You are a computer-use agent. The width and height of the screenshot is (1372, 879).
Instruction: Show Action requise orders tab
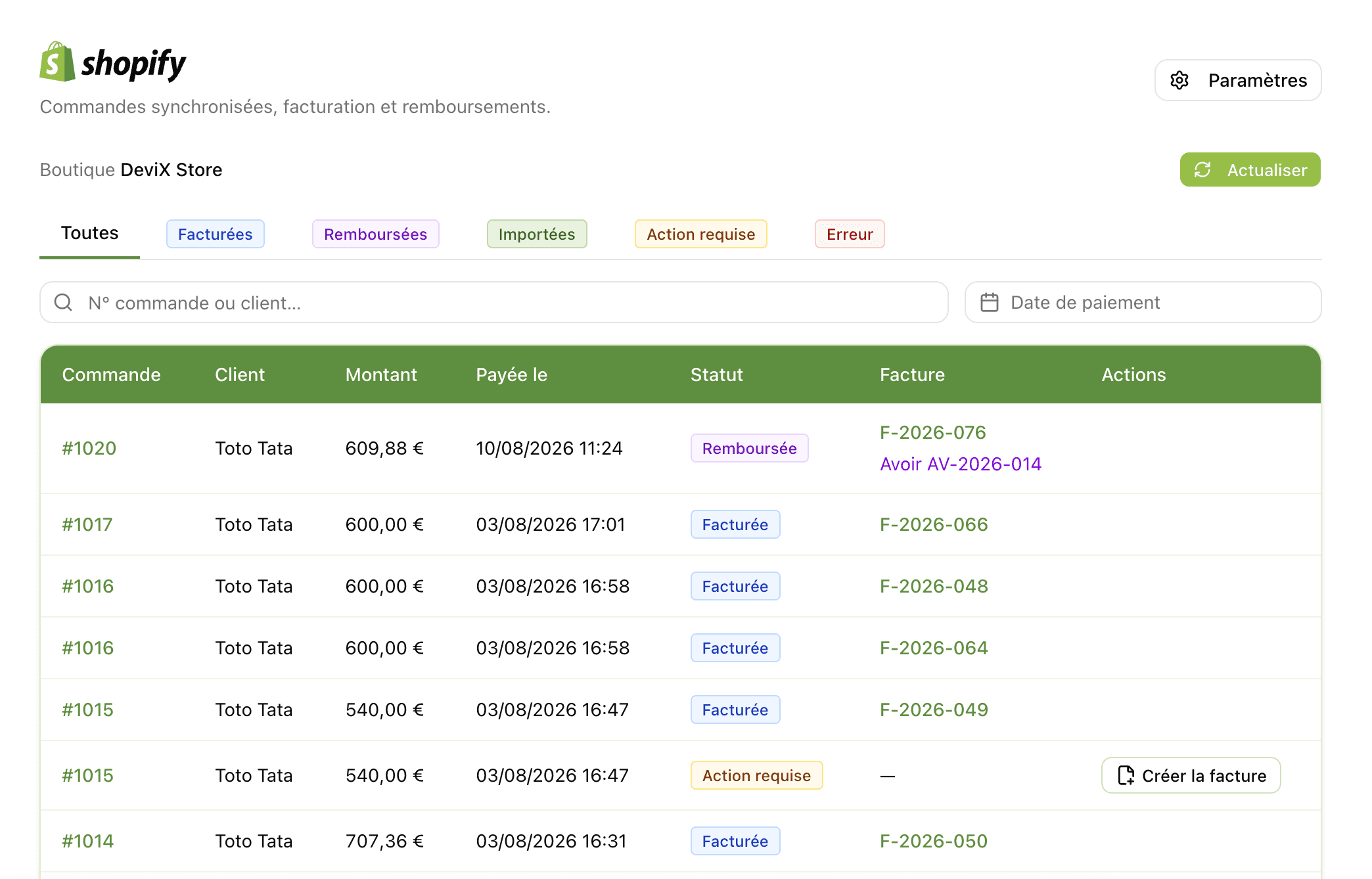[700, 234]
